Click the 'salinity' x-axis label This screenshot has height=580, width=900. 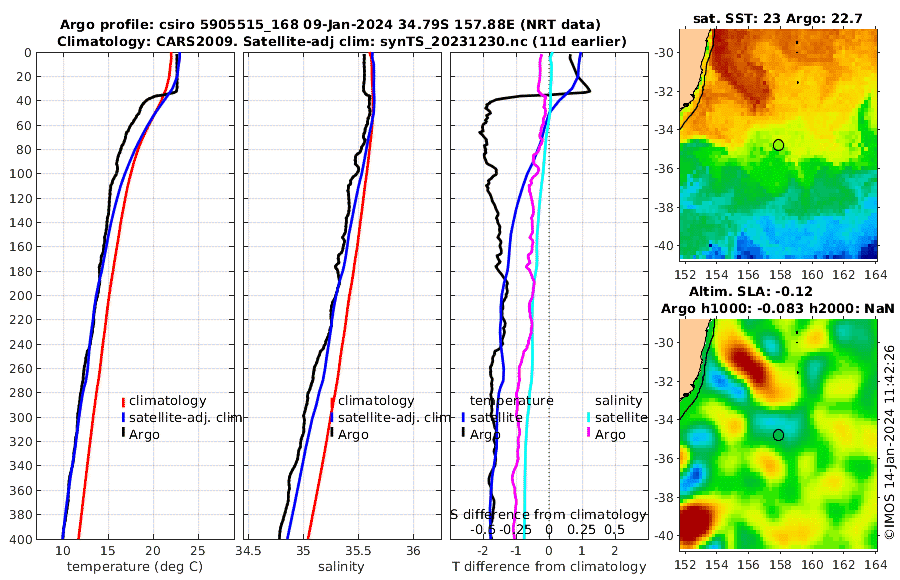[341, 567]
